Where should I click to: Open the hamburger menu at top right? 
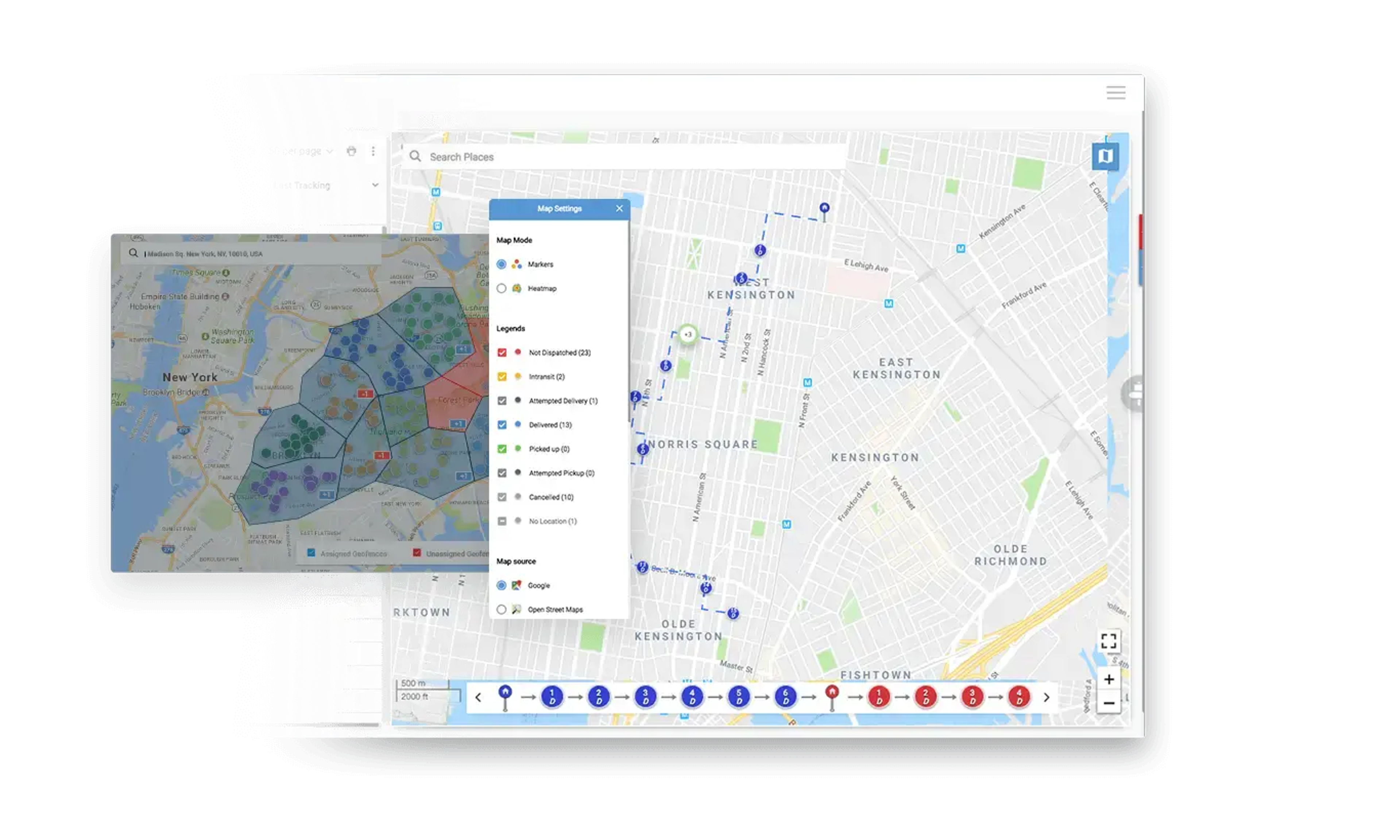click(x=1115, y=93)
